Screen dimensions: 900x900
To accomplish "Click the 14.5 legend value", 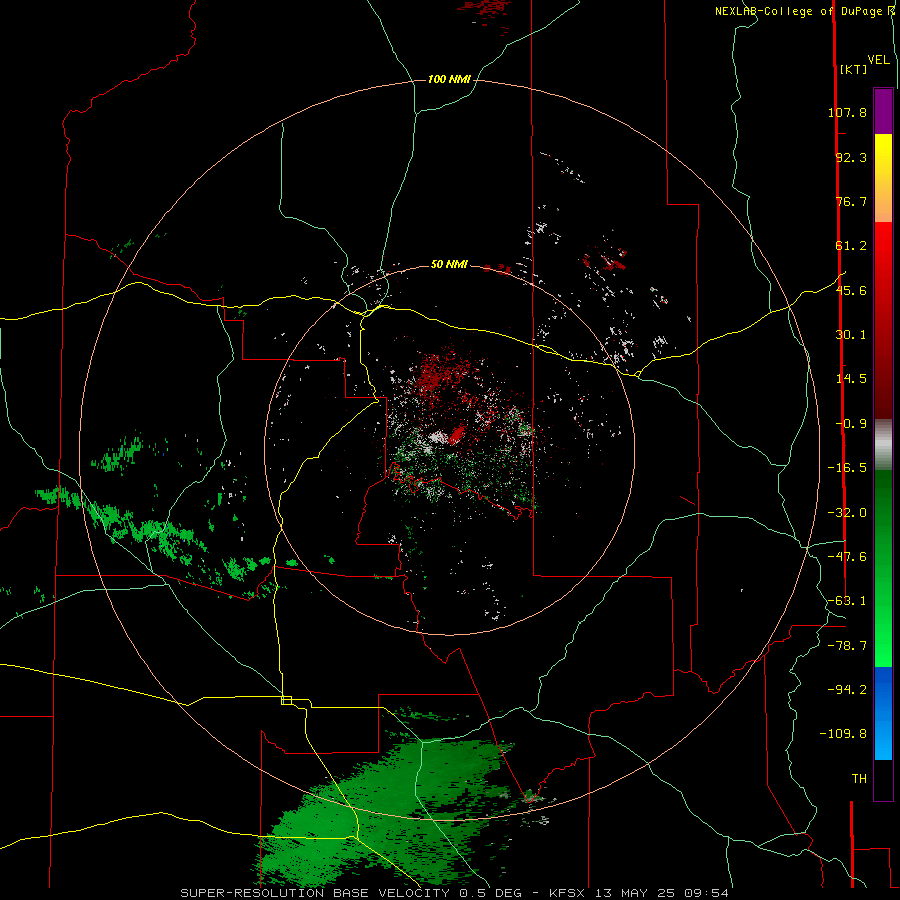I will point(851,379).
